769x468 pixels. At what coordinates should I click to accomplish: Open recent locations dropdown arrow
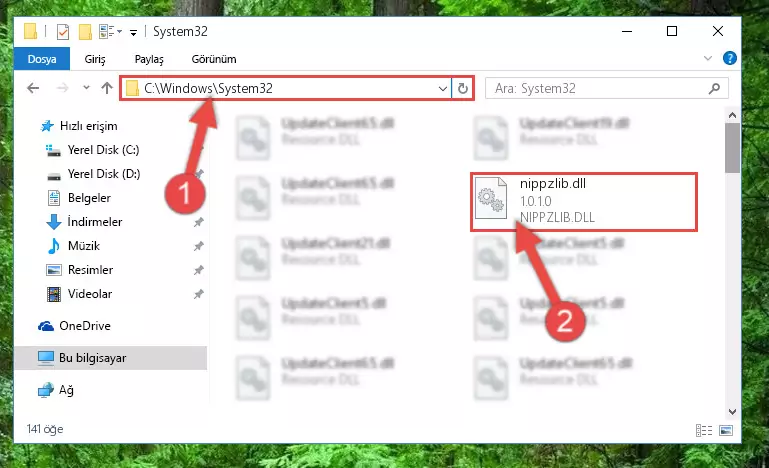click(x=86, y=88)
